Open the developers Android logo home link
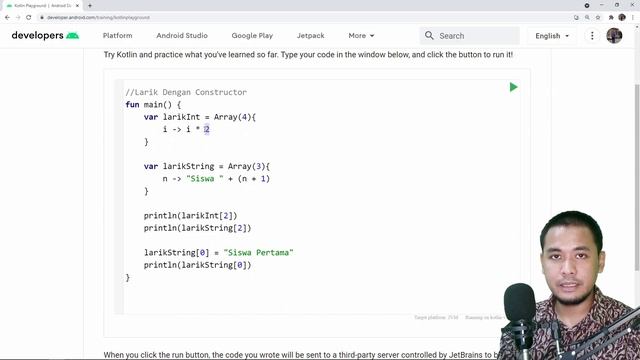The width and height of the screenshot is (640, 360). click(x=45, y=36)
